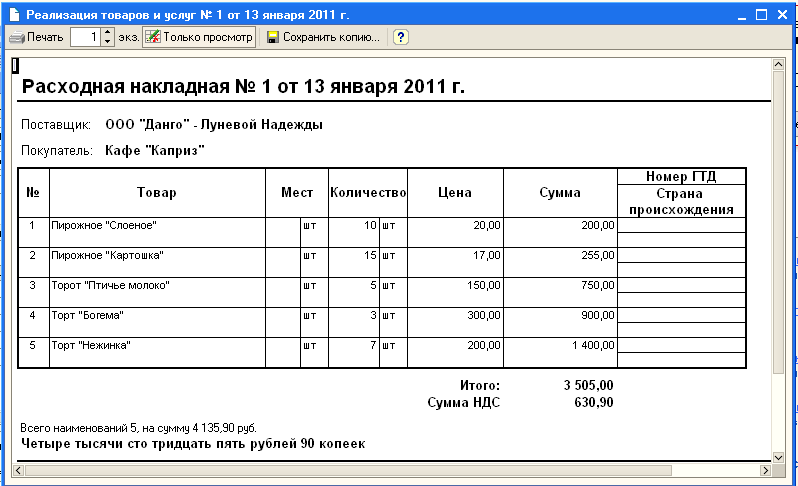Select the Расходная накладная heading text
Screen dimensions: 798x486
pyautogui.click(x=243, y=87)
